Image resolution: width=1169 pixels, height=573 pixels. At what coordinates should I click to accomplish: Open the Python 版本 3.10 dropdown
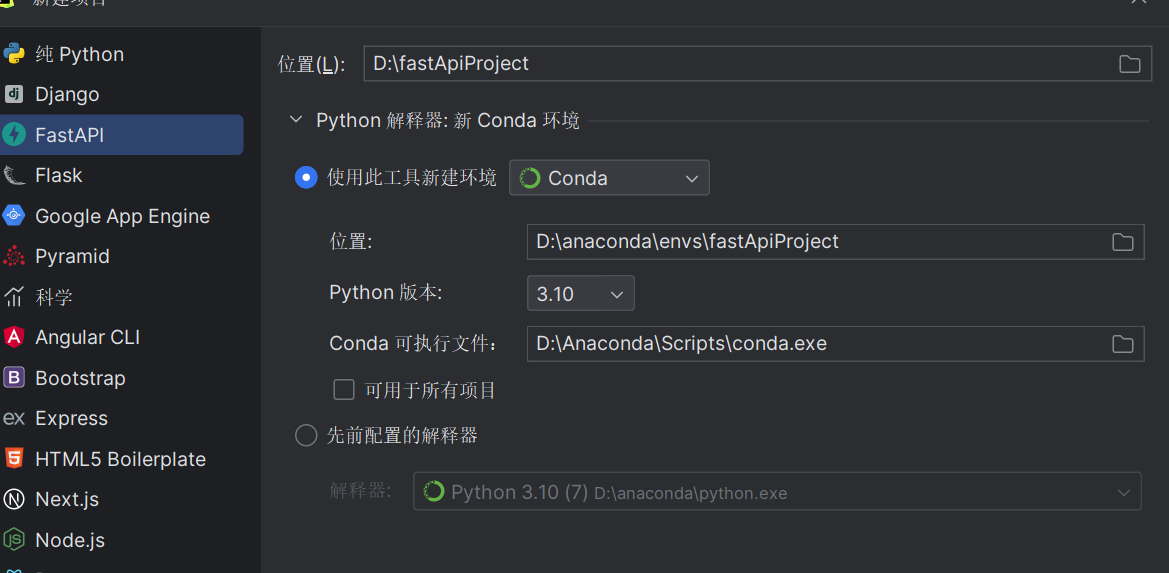point(581,294)
